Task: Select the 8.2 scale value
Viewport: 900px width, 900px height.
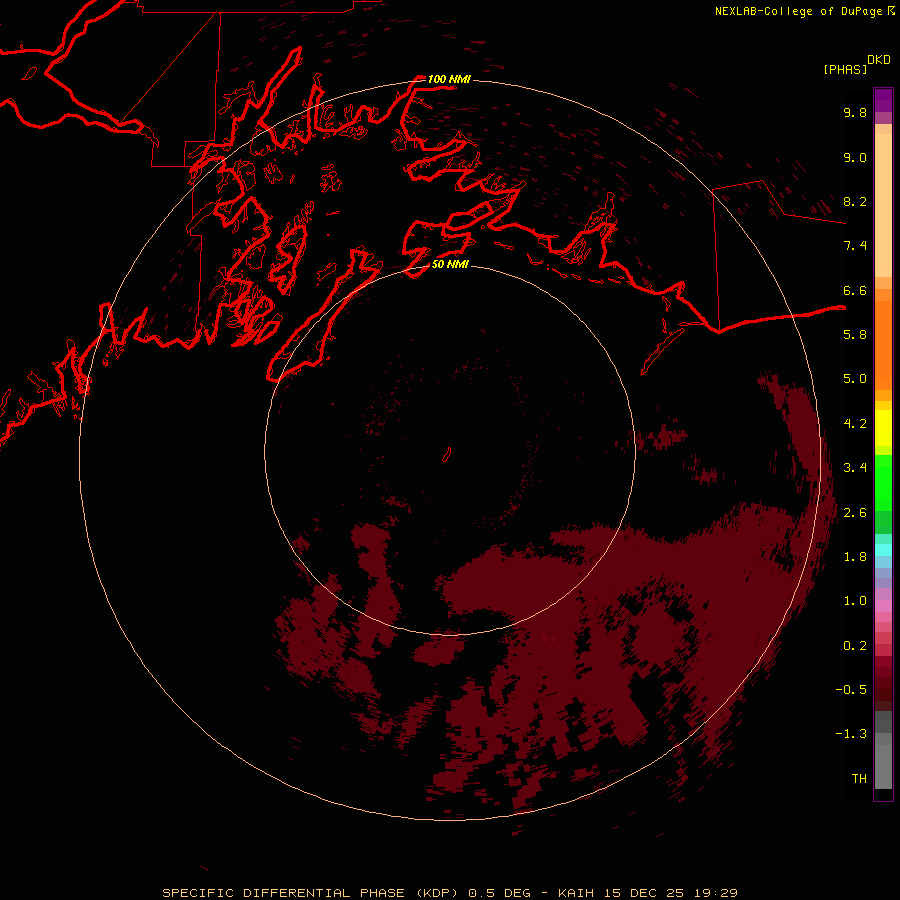Action: 855,201
